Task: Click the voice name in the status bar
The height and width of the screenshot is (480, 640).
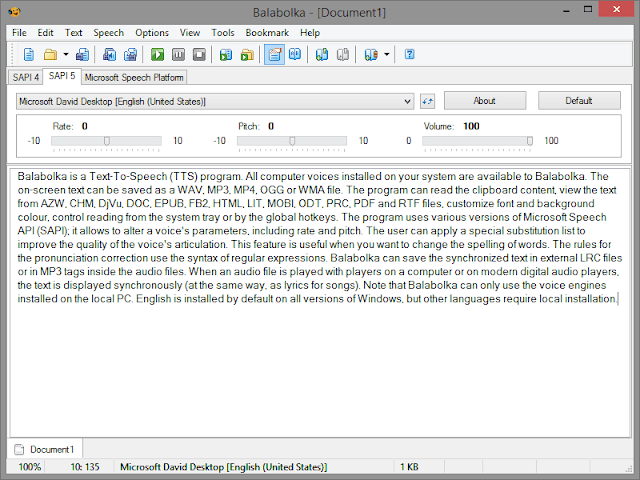Action: pos(223,467)
